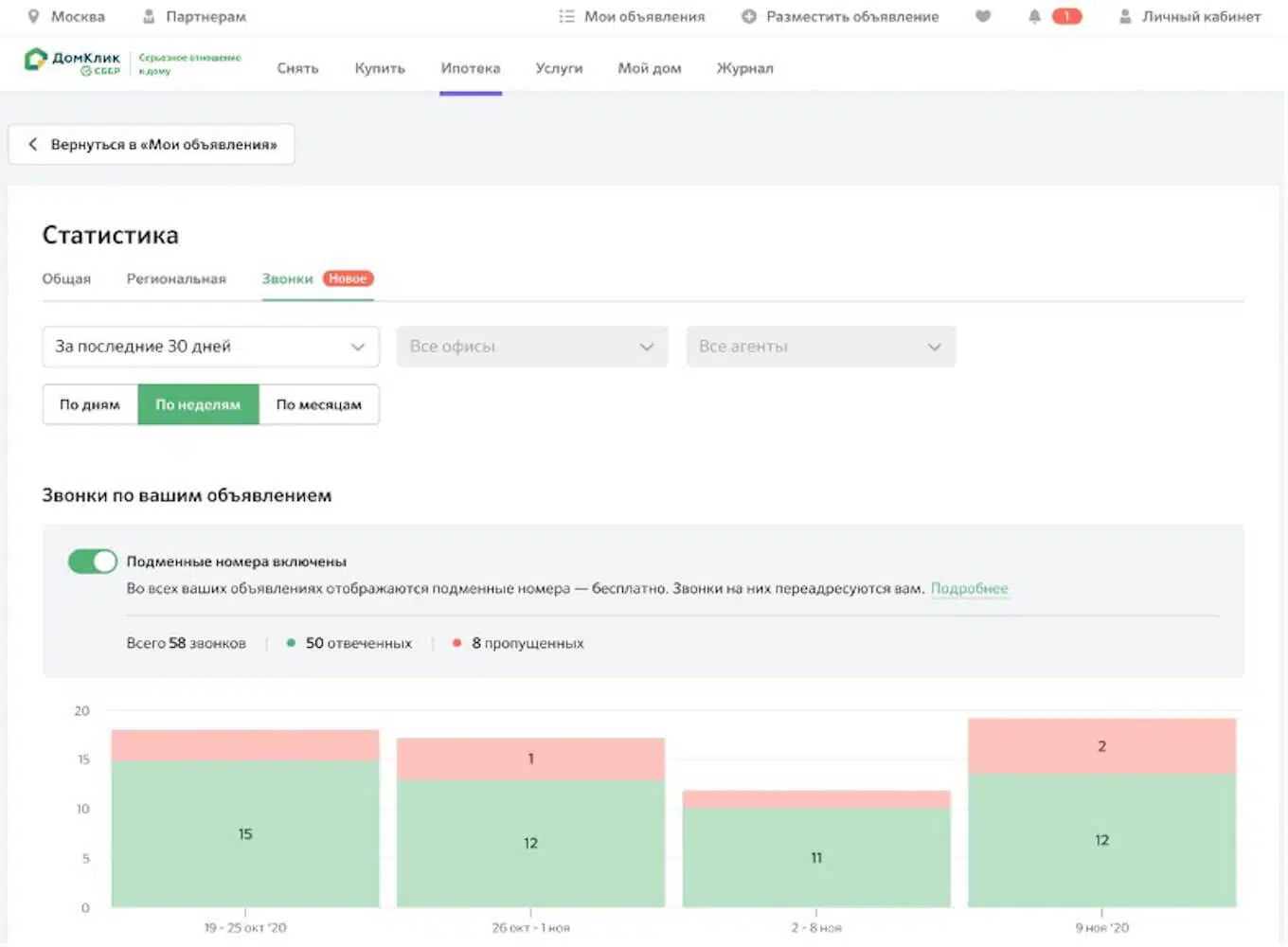Select the По месяцам period option
Image resolution: width=1288 pixels, height=947 pixels.
tap(319, 404)
